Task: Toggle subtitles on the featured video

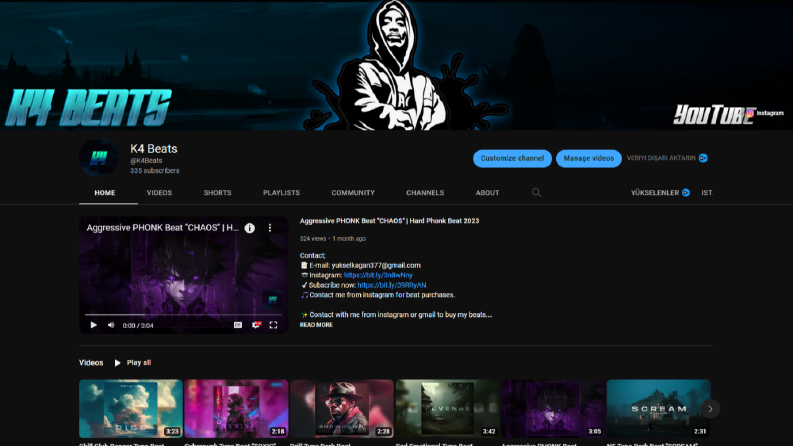Action: (x=238, y=325)
